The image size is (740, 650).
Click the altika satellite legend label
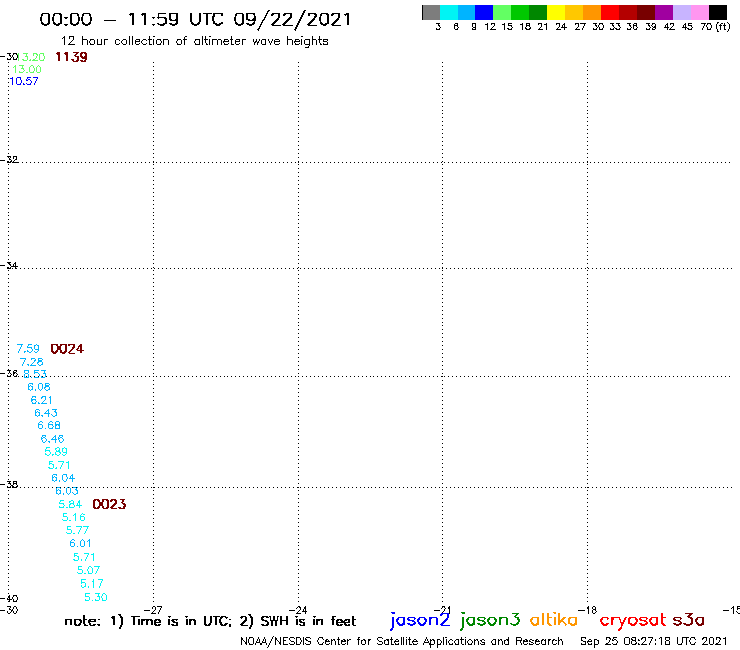tap(554, 620)
